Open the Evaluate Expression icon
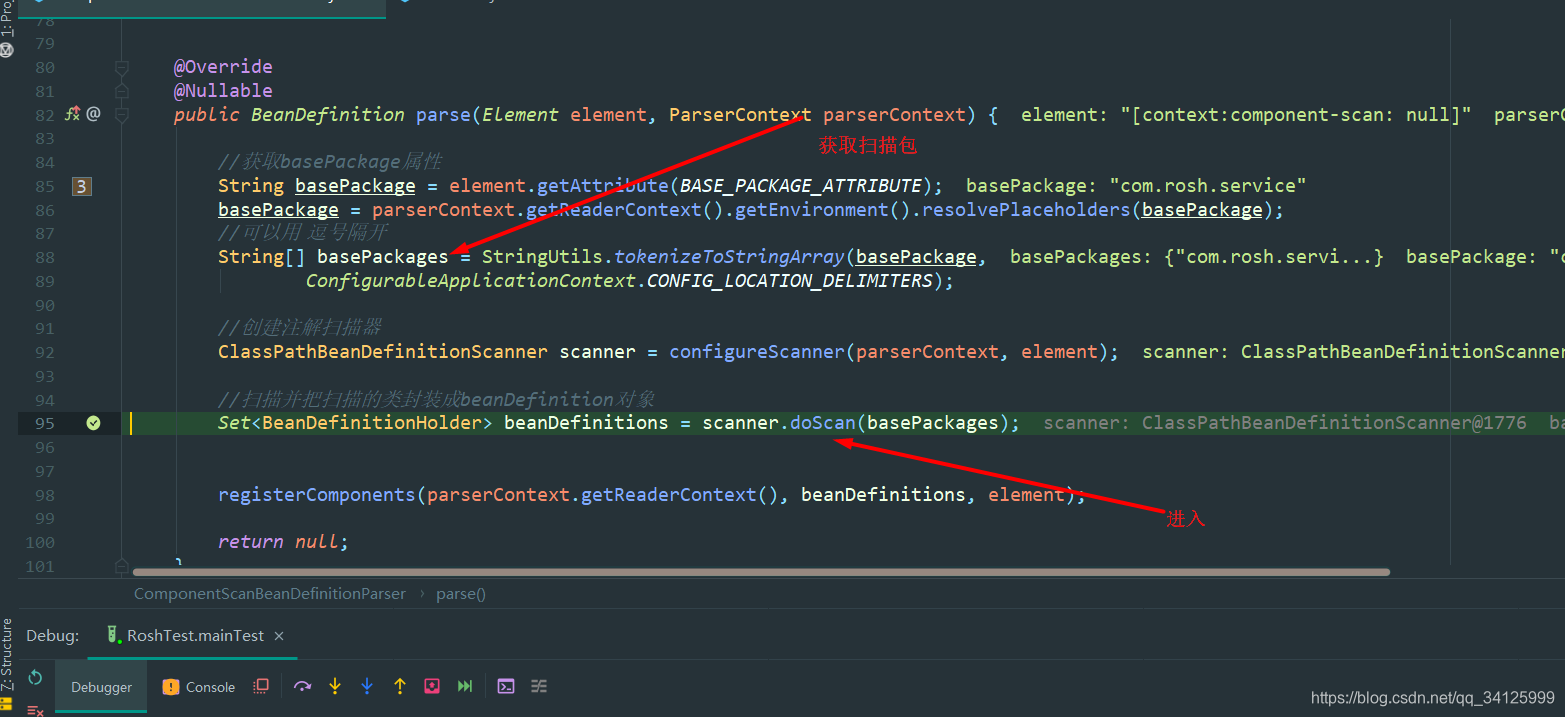The height and width of the screenshot is (717, 1565). 506,686
